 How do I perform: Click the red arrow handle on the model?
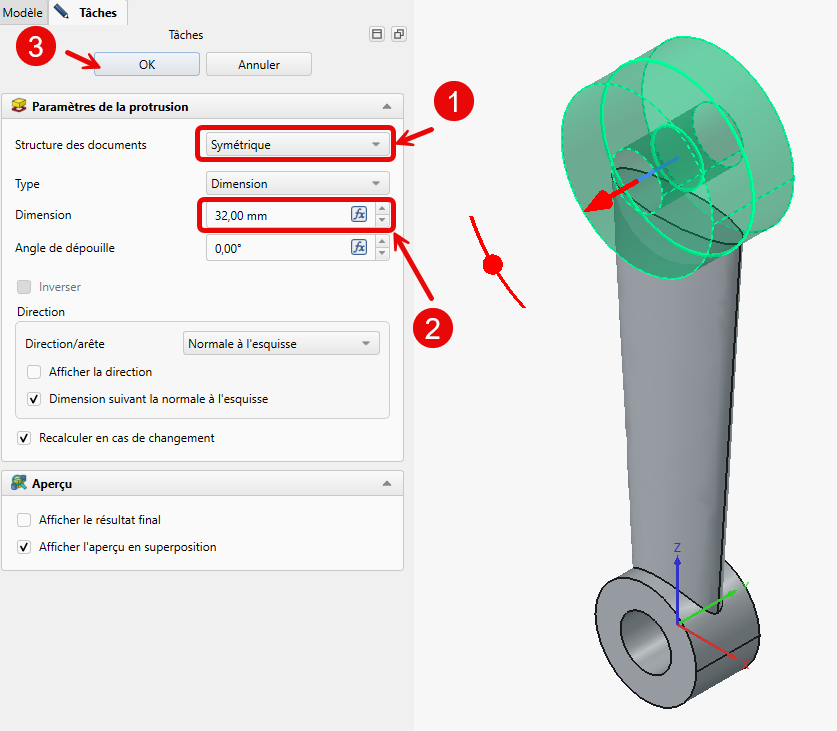pos(601,199)
